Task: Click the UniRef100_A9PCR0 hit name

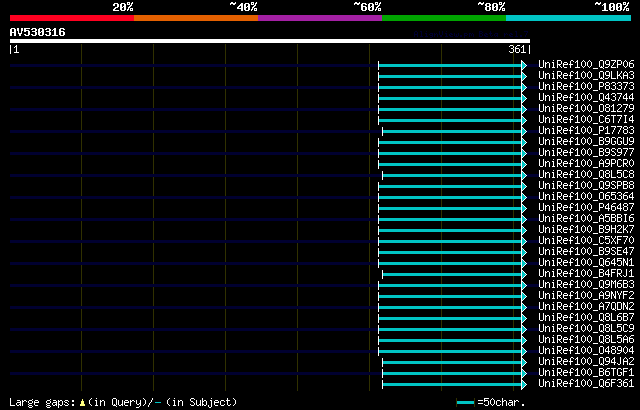Action: pyautogui.click(x=586, y=164)
